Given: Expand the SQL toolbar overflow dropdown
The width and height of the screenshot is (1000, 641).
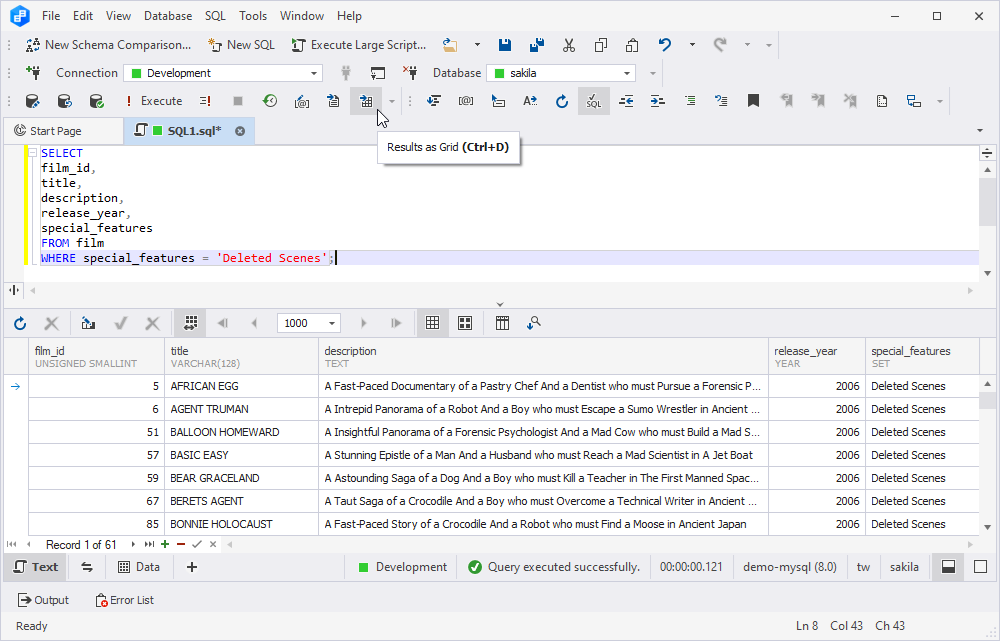Looking at the screenshot, I should coord(939,101).
